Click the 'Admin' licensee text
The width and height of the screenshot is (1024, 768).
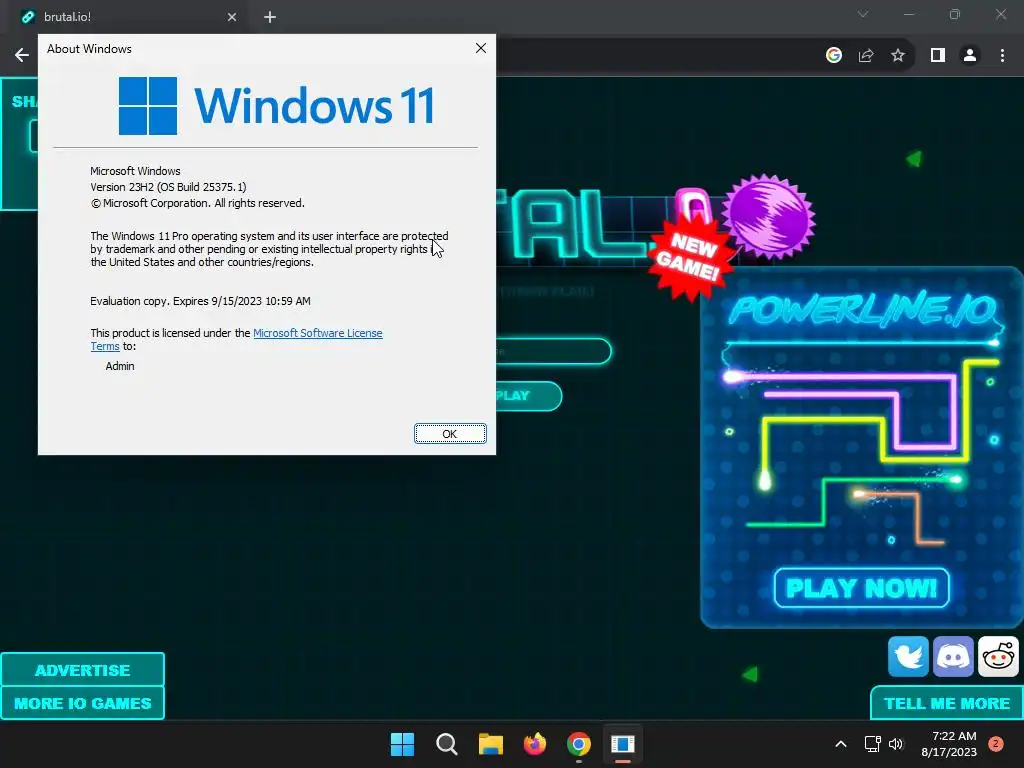coord(120,366)
